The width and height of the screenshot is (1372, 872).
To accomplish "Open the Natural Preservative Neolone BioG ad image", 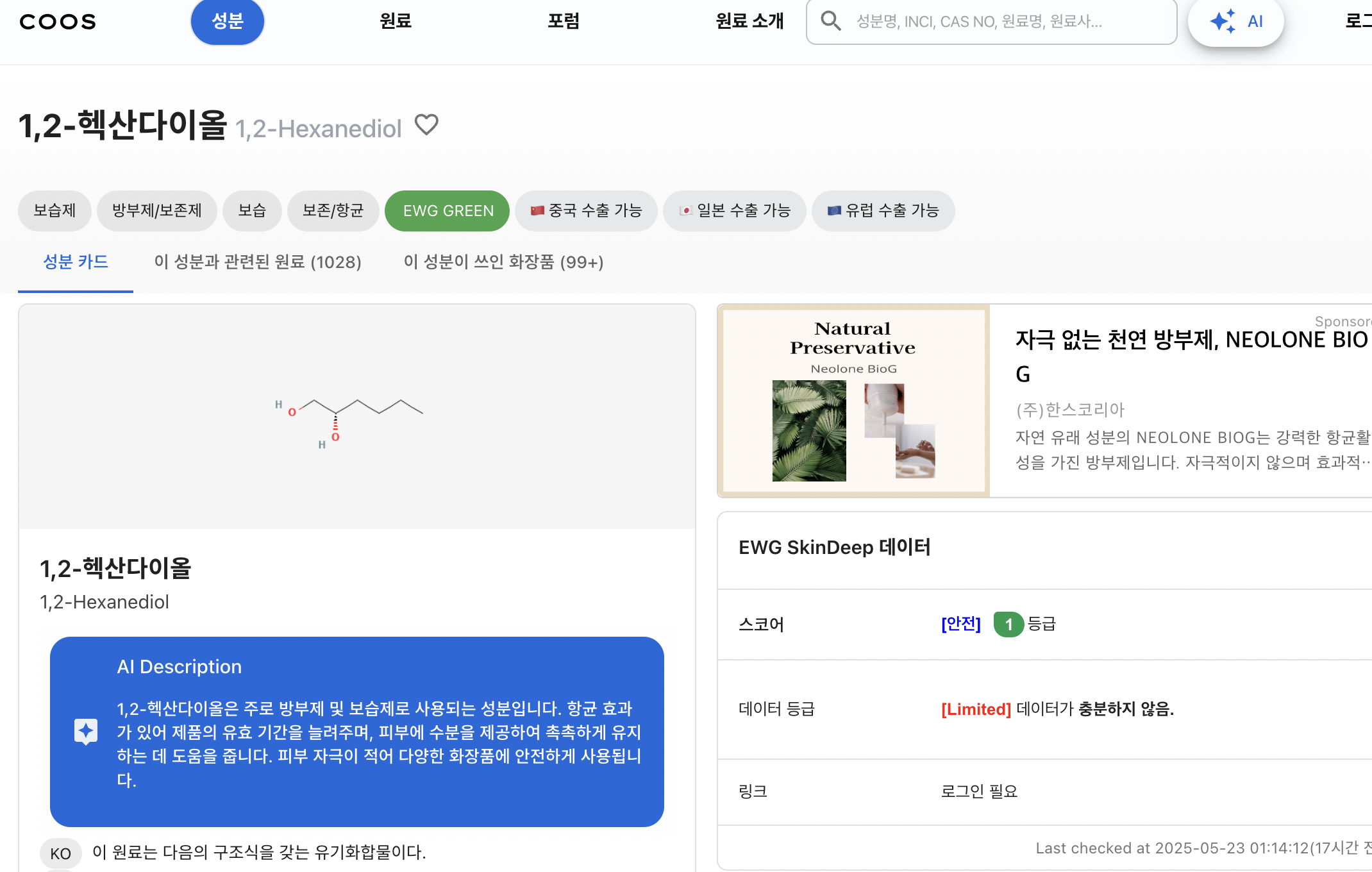I will 853,401.
